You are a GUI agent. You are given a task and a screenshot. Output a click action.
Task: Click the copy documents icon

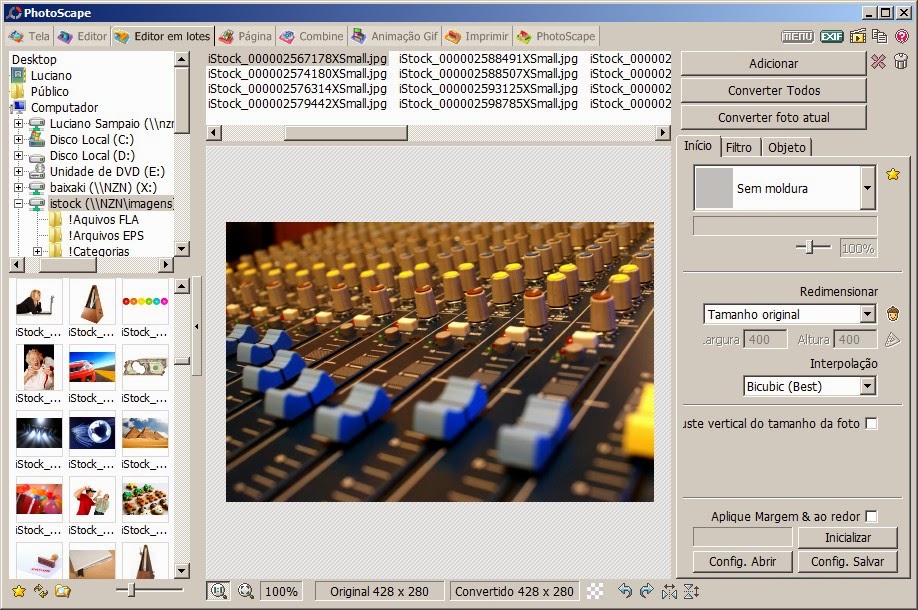[x=879, y=36]
